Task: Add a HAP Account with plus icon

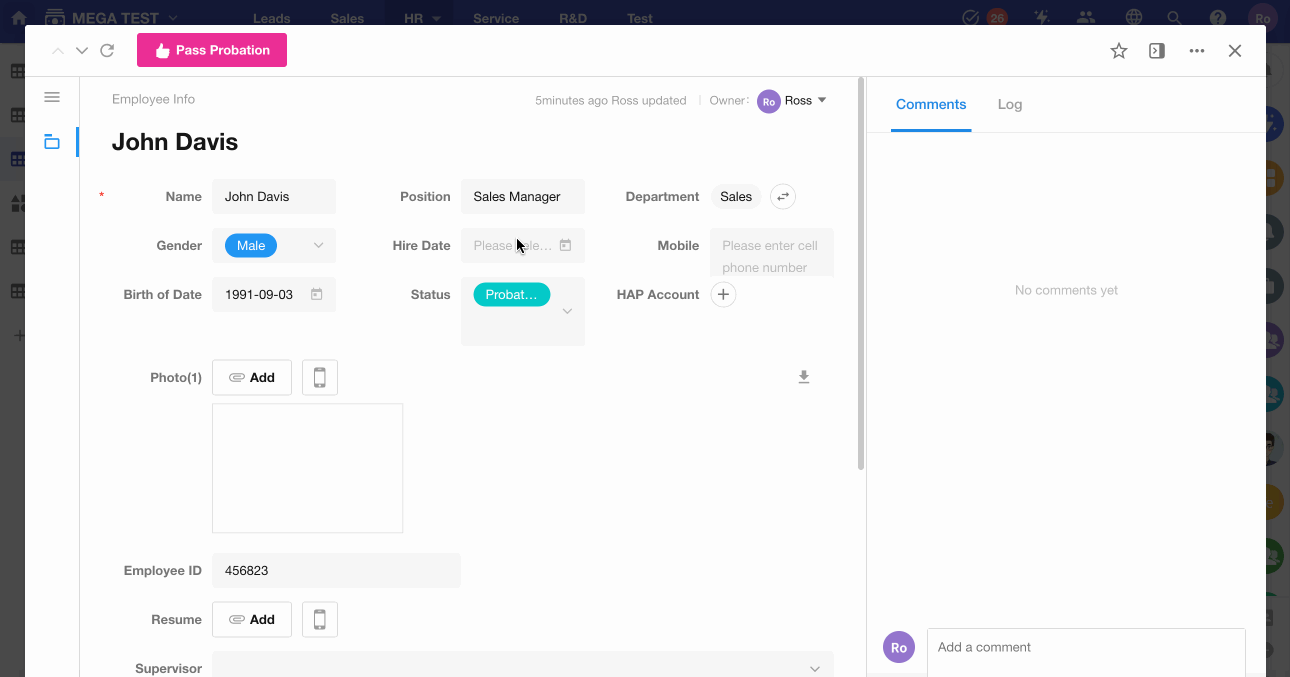Action: click(x=723, y=295)
